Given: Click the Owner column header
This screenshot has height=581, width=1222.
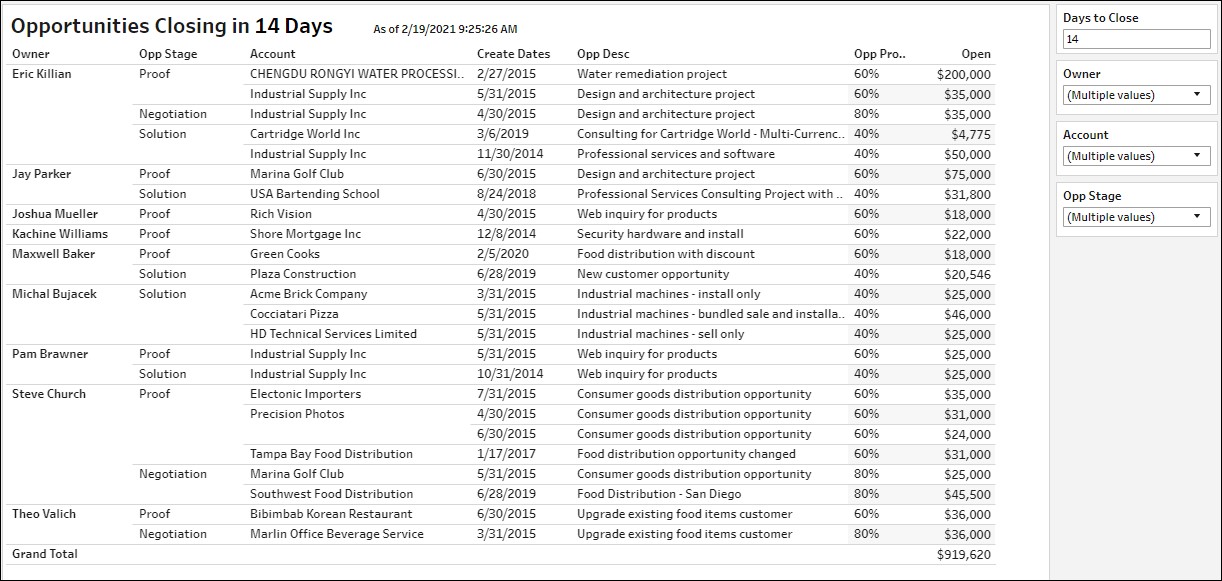Looking at the screenshot, I should (31, 54).
